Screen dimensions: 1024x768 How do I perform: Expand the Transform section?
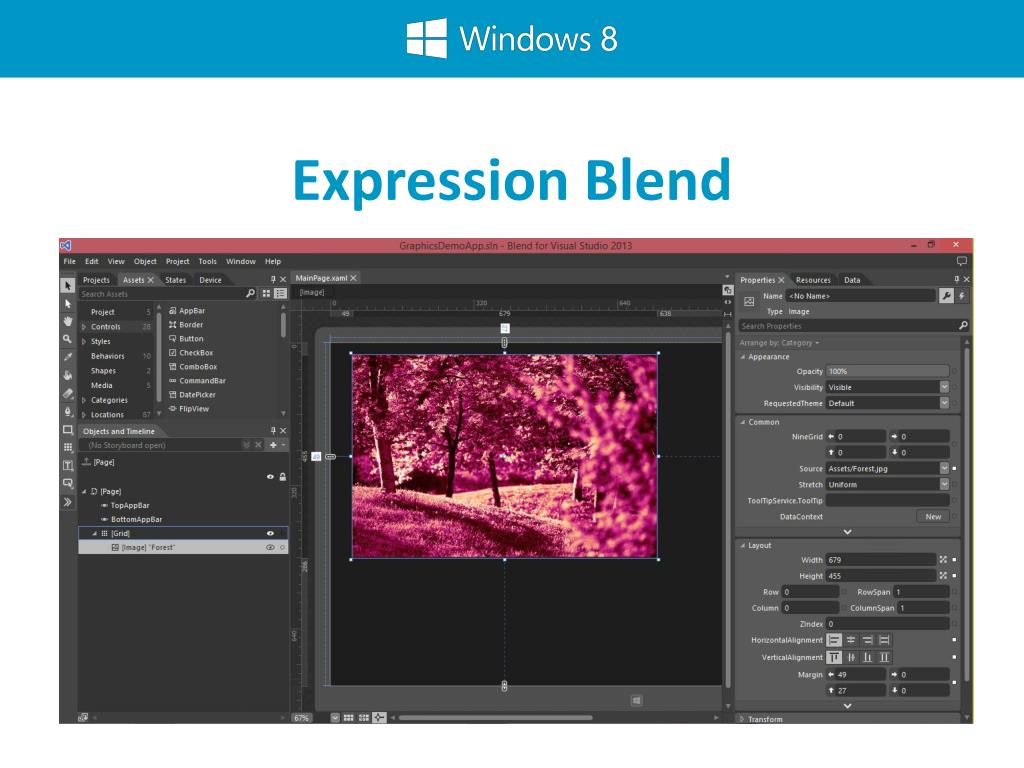coord(743,719)
